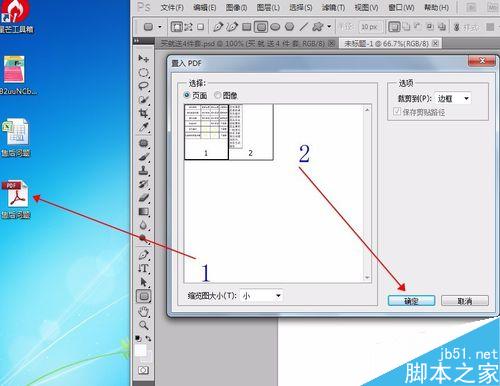Choose the Custom Shape in options bar
The height and width of the screenshot is (386, 500).
[318, 27]
